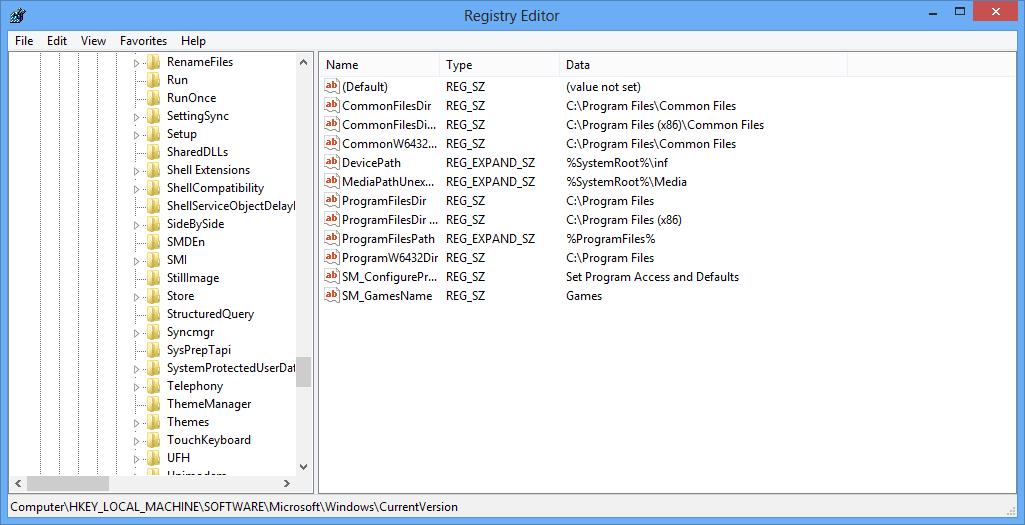Viewport: 1025px width, 525px height.
Task: Expand the TouchKeyboard key
Action: [137, 441]
